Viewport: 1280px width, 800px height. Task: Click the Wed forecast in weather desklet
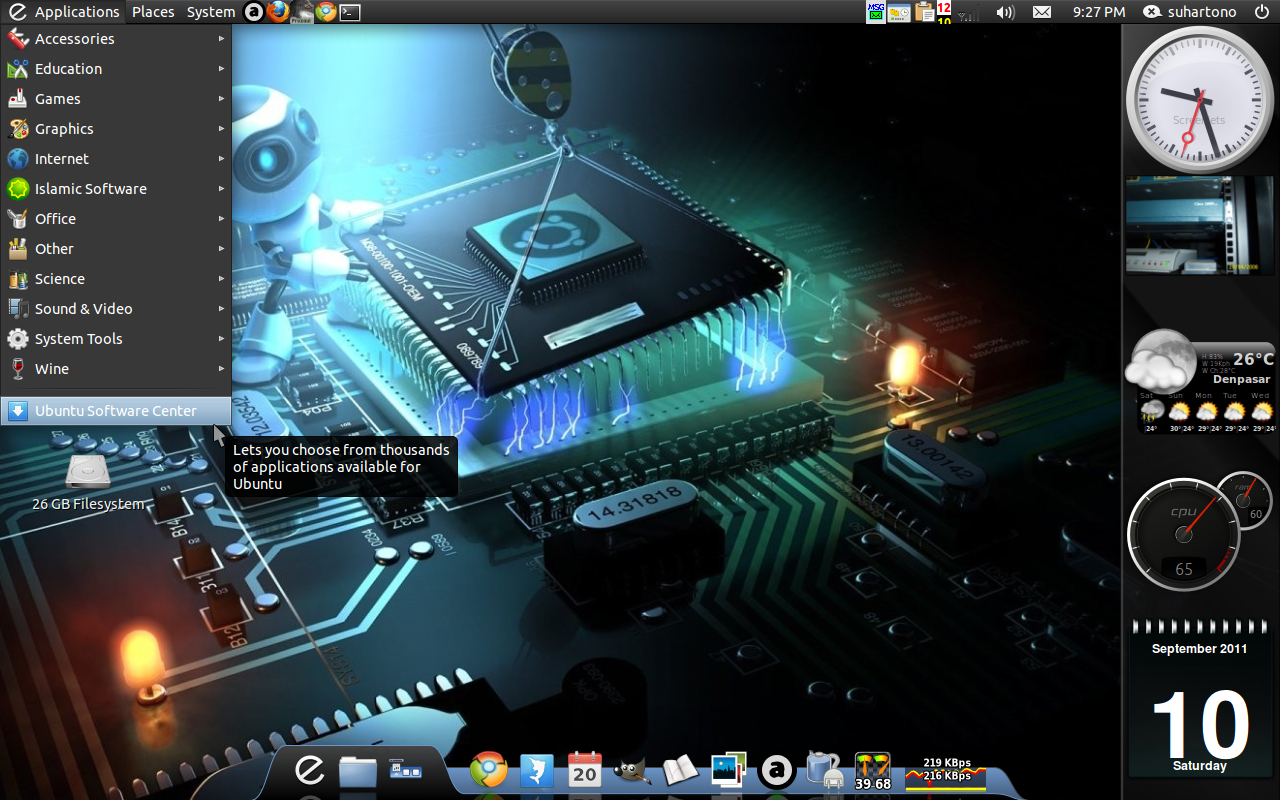click(1262, 412)
